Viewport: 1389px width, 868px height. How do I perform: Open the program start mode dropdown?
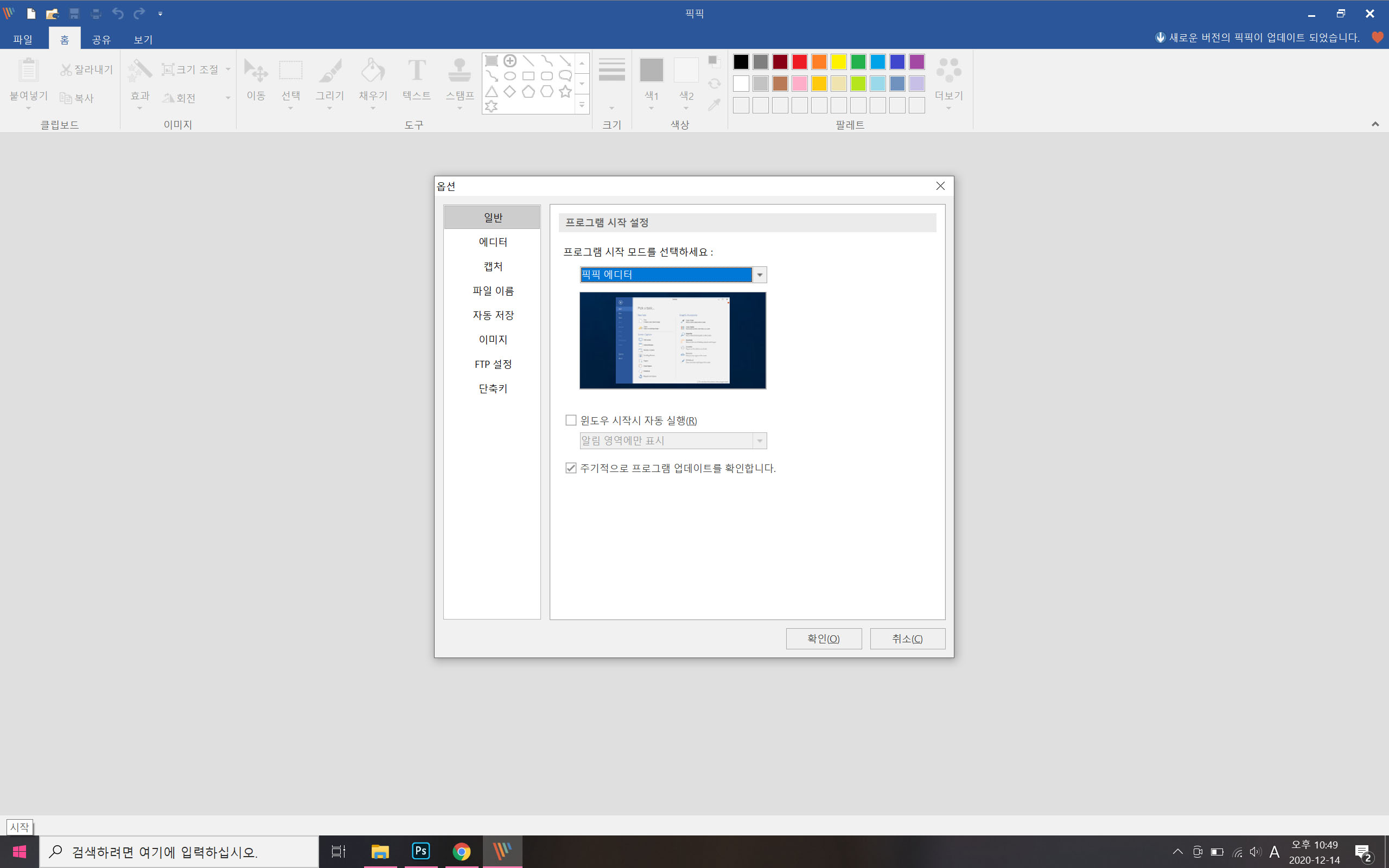pos(760,275)
